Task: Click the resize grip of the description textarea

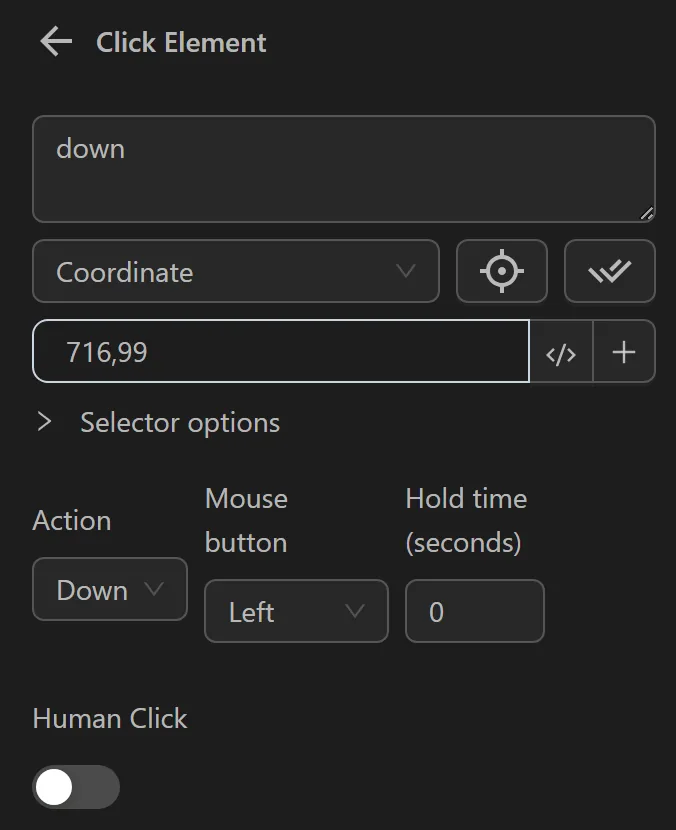Action: click(648, 213)
